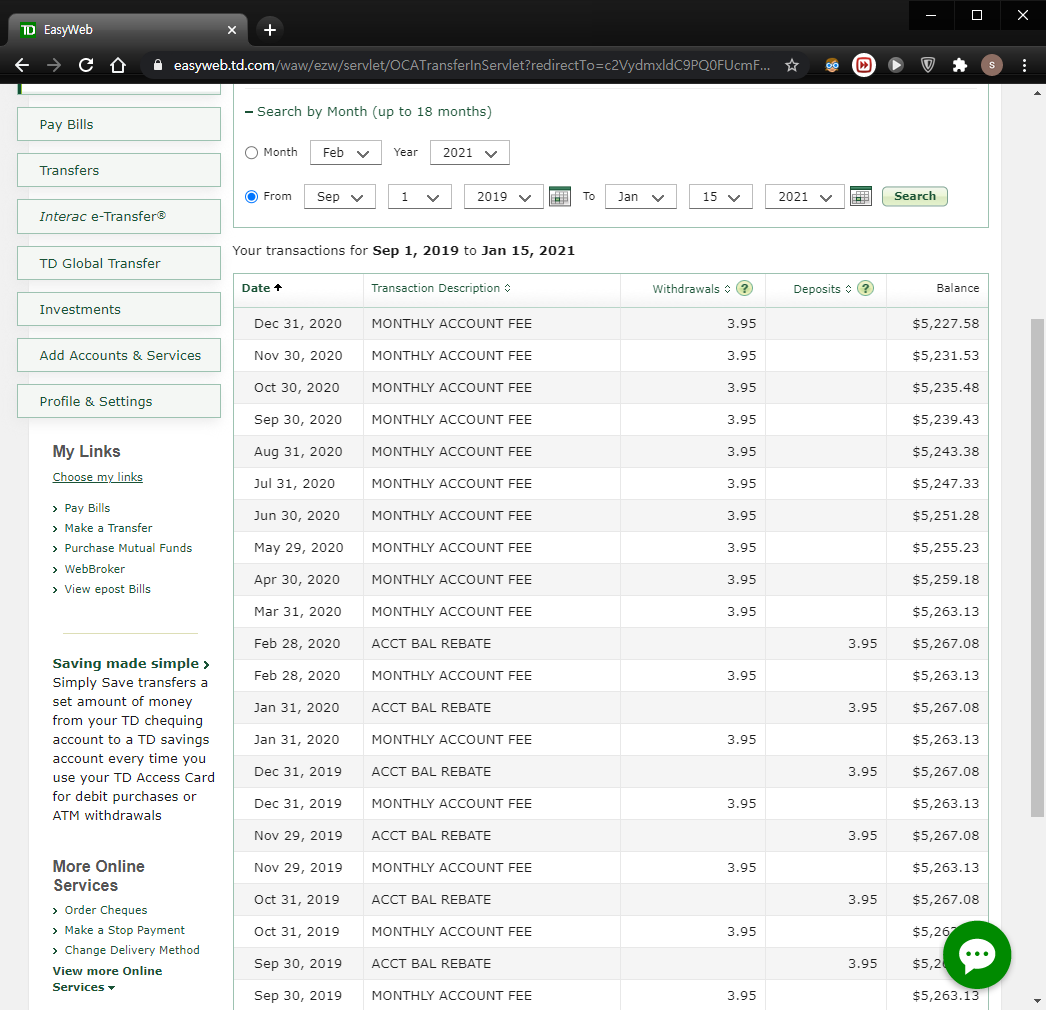Image resolution: width=1046 pixels, height=1010 pixels.
Task: Open Pay Bills in the sidebar menu
Action: (x=119, y=124)
